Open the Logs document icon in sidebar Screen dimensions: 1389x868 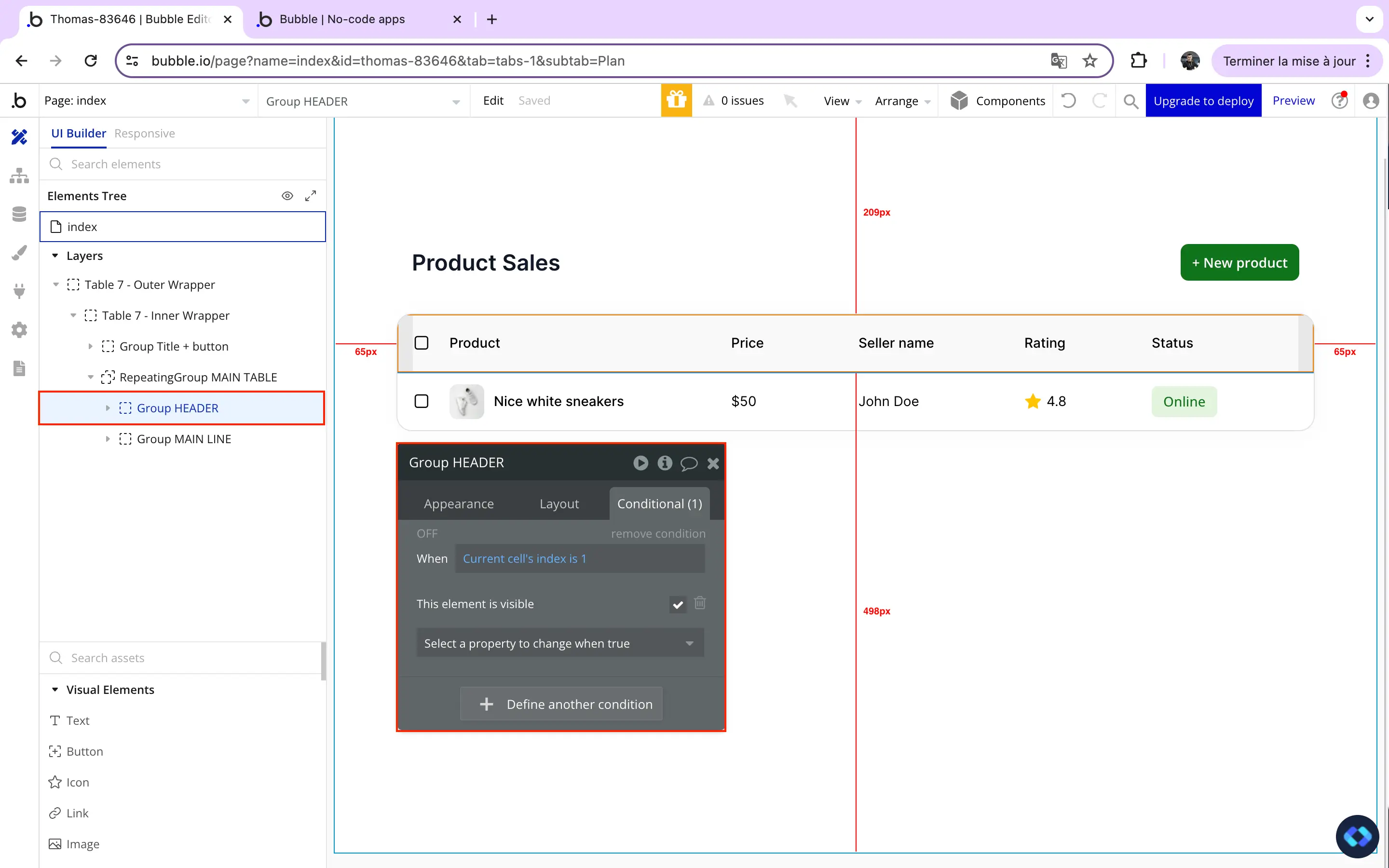click(x=19, y=368)
